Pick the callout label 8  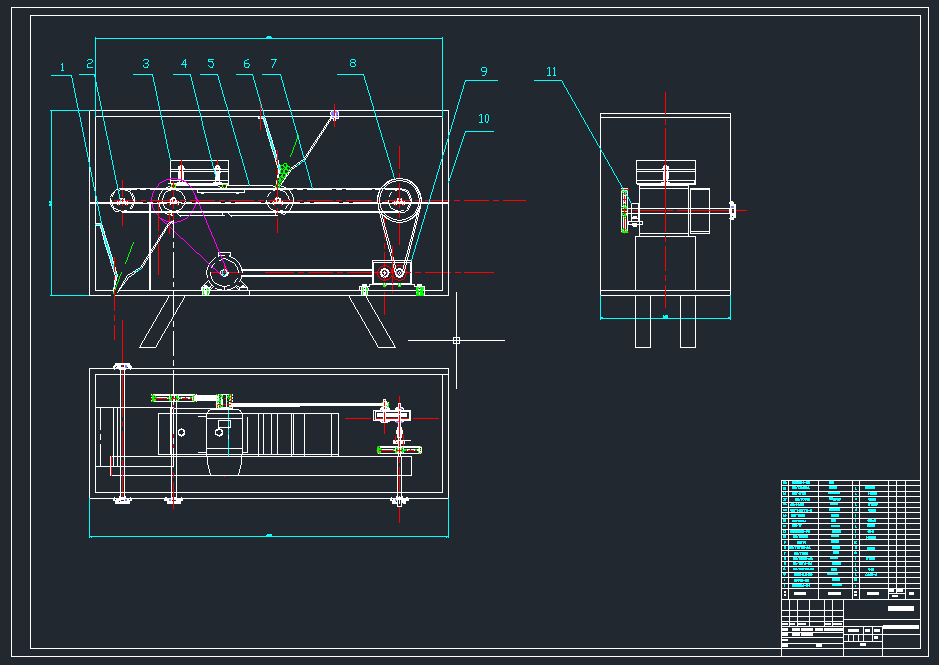[353, 63]
